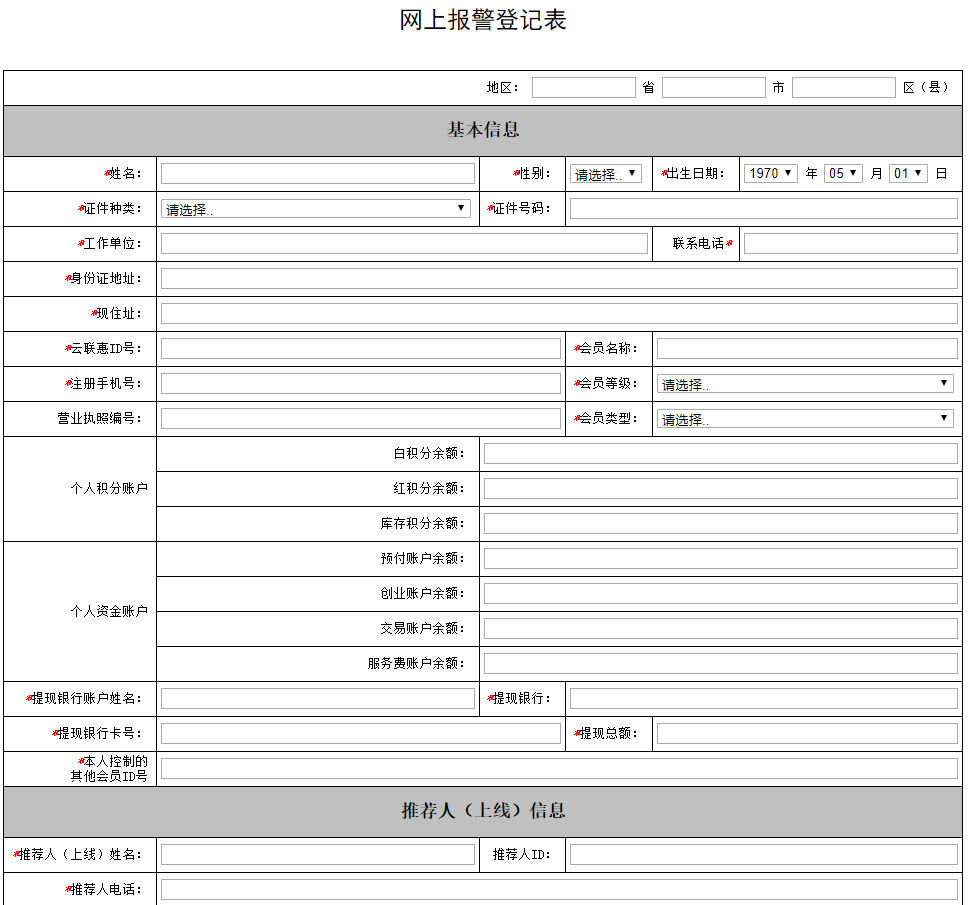
Task: Open the 性别 gender dropdown
Action: [605, 174]
